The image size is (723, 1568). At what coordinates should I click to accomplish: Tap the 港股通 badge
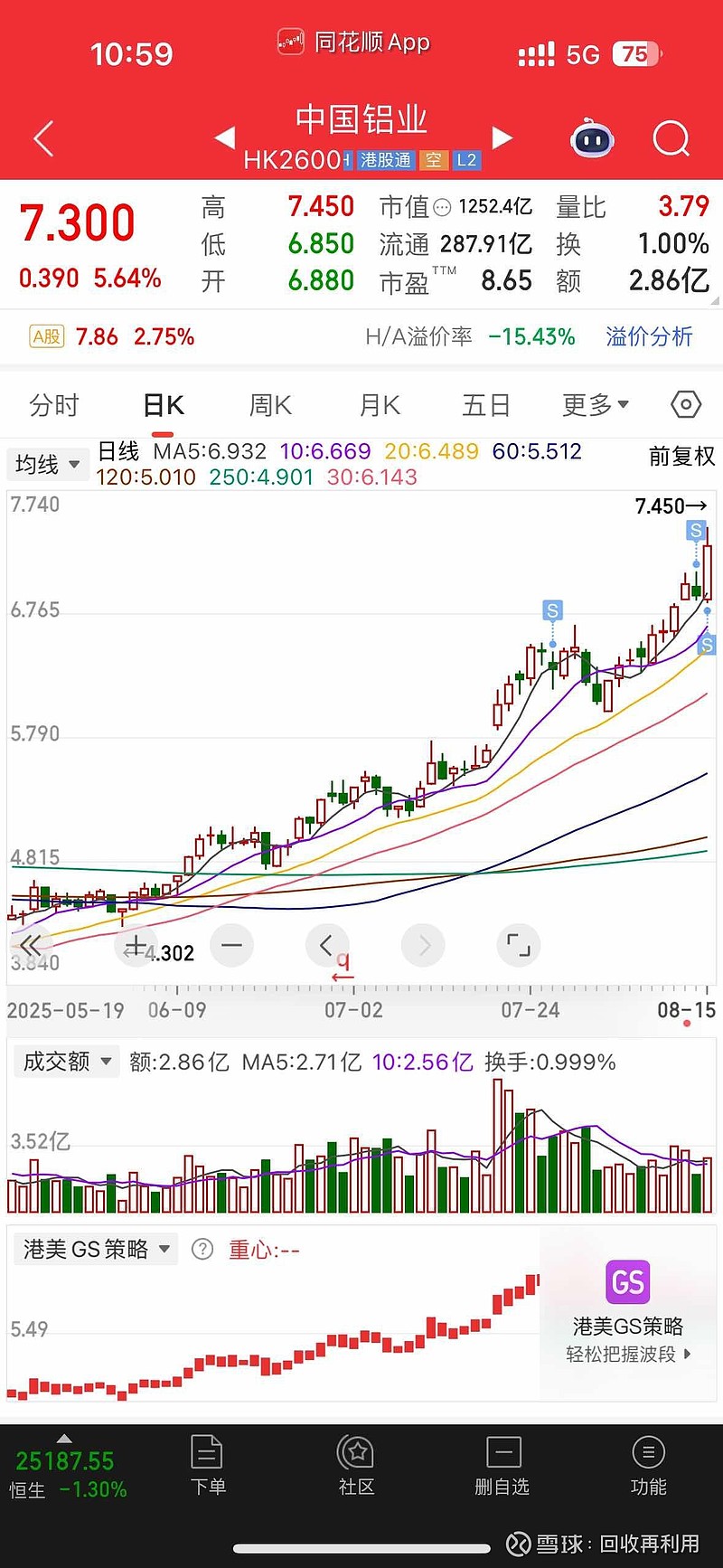pyautogui.click(x=385, y=160)
